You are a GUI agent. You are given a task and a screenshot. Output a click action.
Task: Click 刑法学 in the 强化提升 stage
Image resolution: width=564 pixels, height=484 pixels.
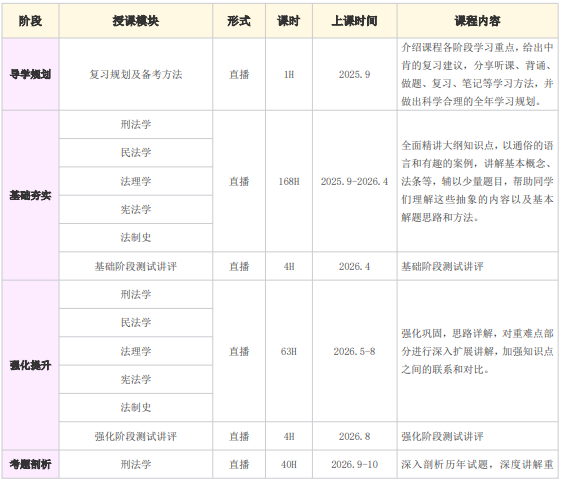136,294
